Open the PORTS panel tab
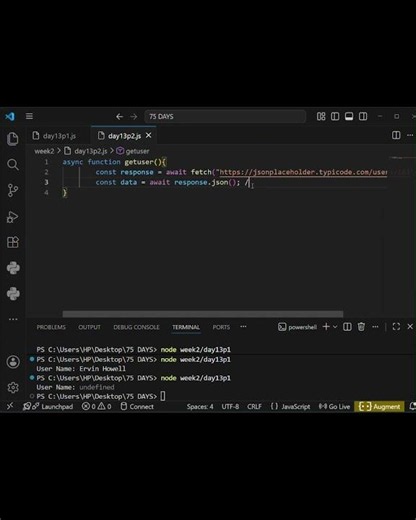 (221, 327)
